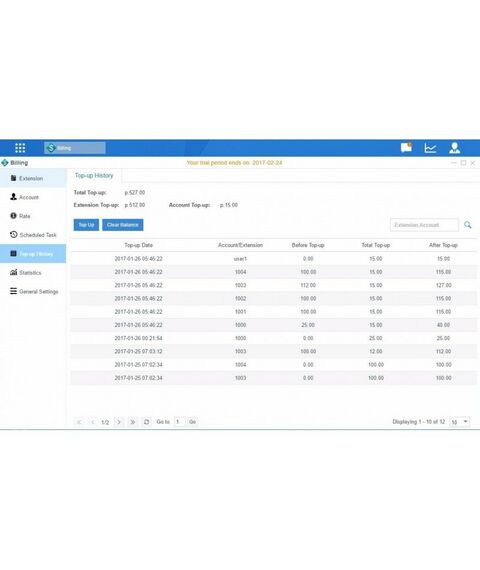This screenshot has height=570, width=480.
Task: Jump to the last page
Action: point(132,422)
